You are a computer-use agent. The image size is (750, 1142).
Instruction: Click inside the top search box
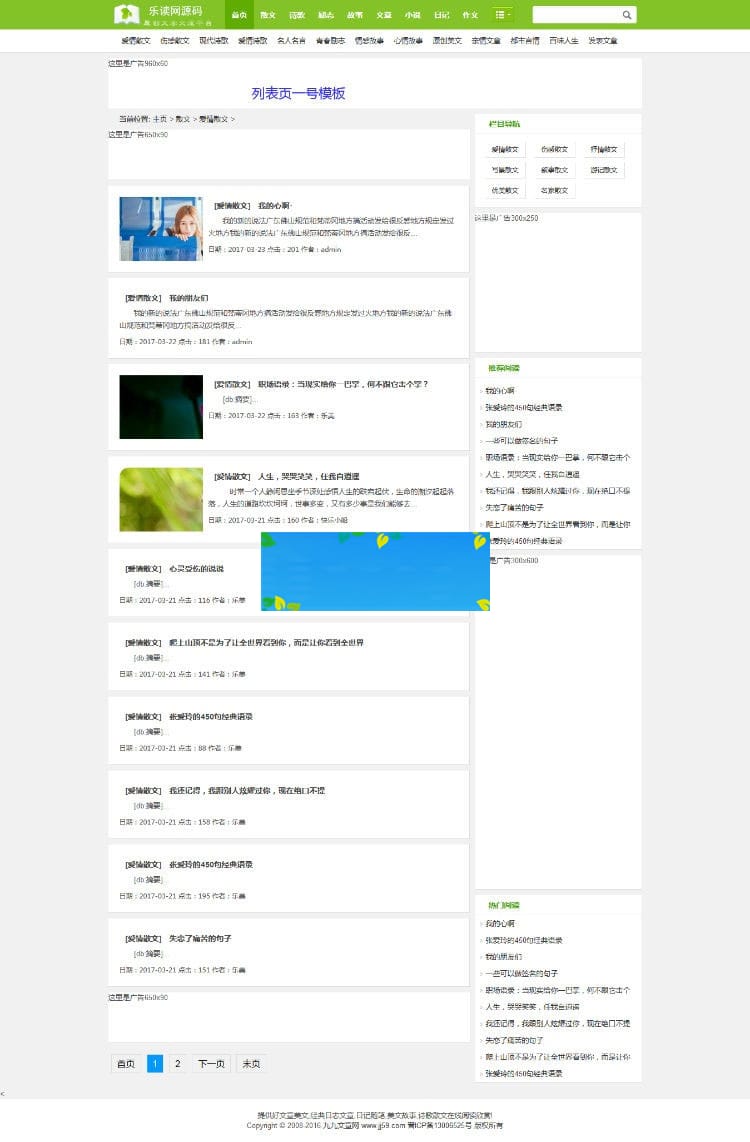[576, 15]
